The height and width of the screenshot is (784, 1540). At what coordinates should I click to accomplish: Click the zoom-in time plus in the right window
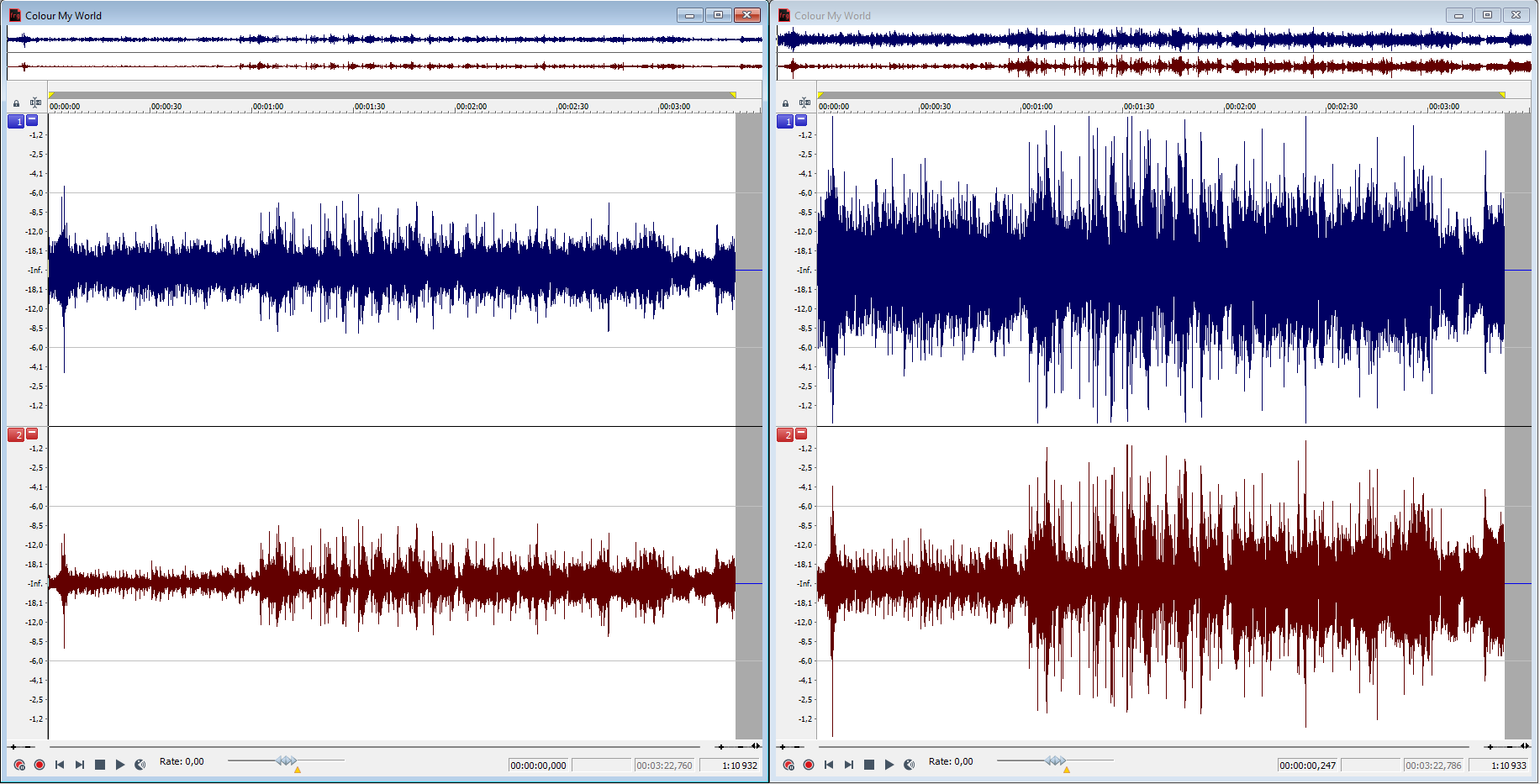(x=1490, y=746)
